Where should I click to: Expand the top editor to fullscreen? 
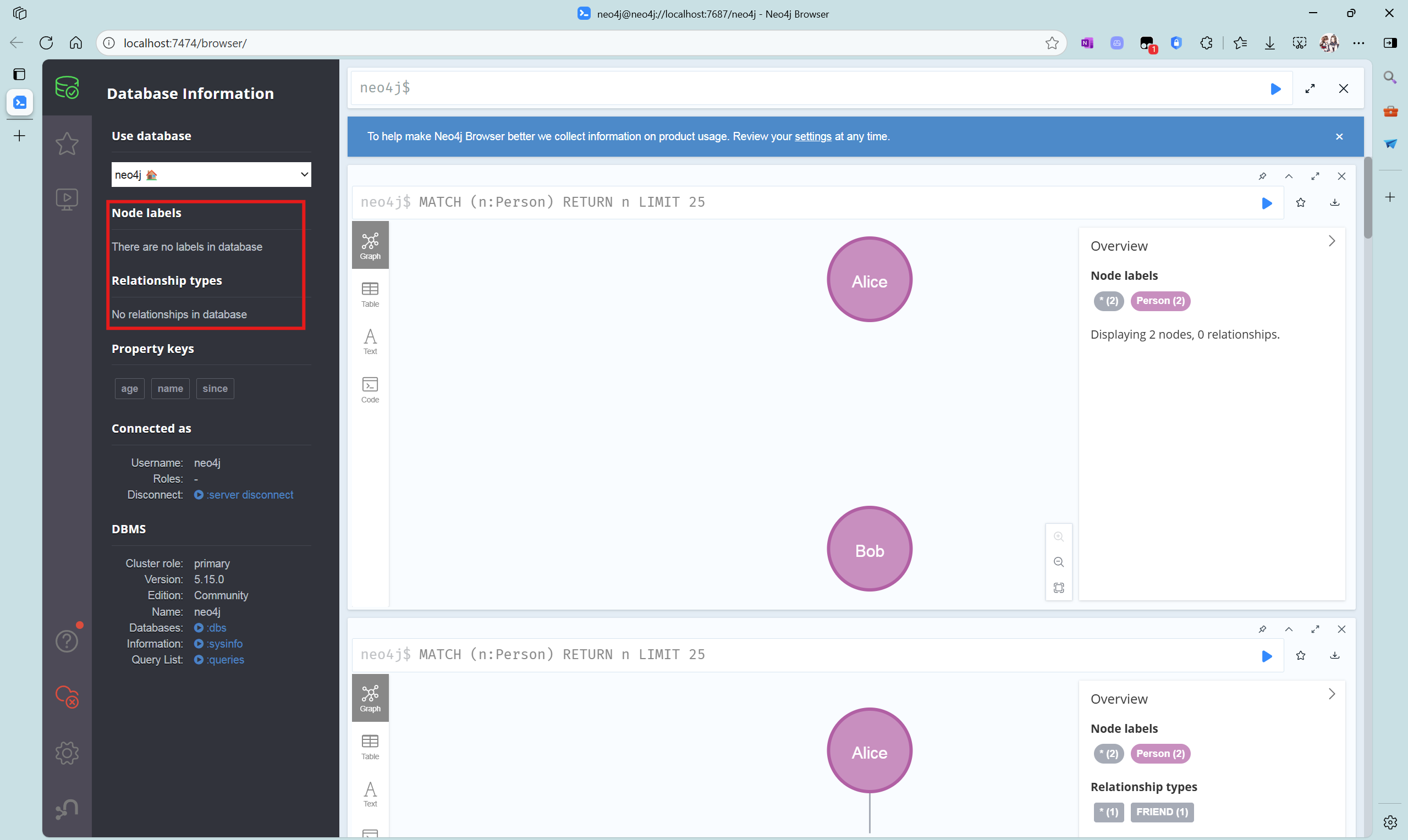coord(1310,89)
